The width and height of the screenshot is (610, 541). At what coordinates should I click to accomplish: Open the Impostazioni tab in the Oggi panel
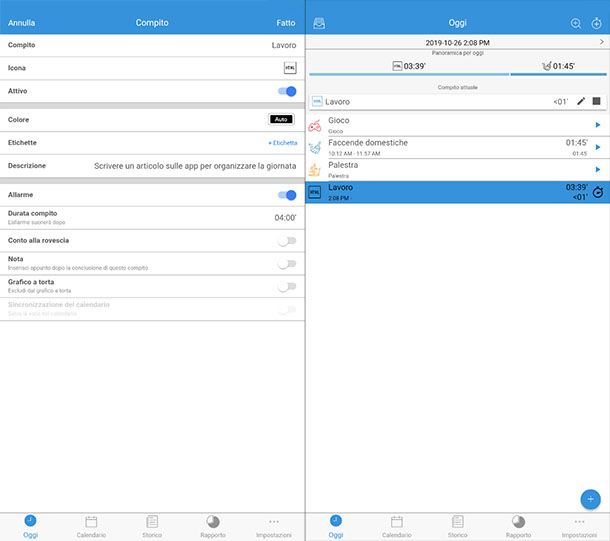pyautogui.click(x=579, y=526)
